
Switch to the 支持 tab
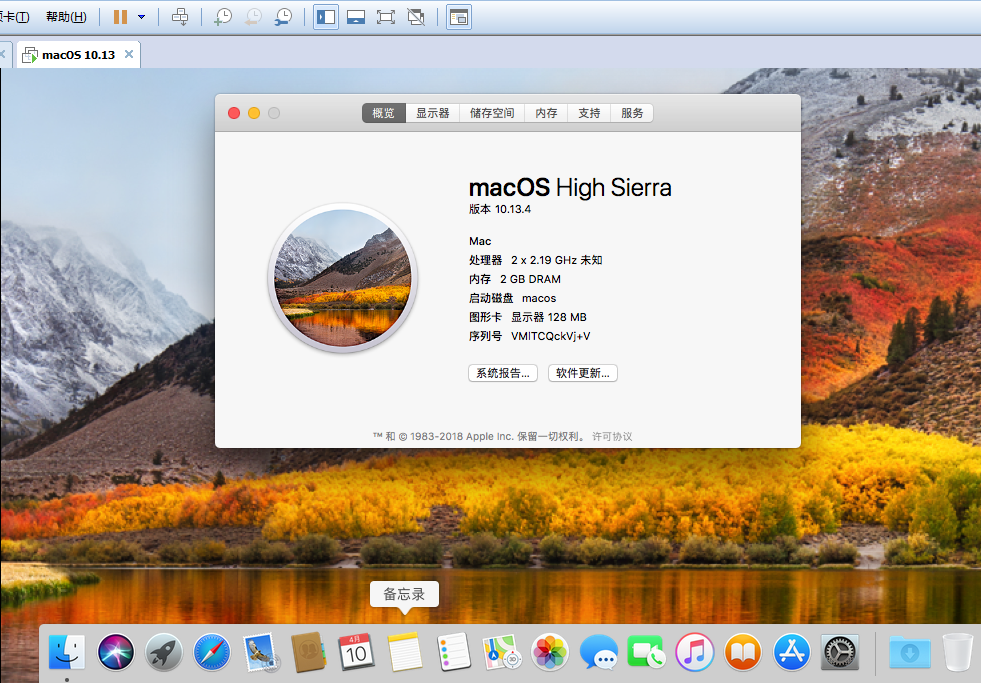(x=589, y=113)
